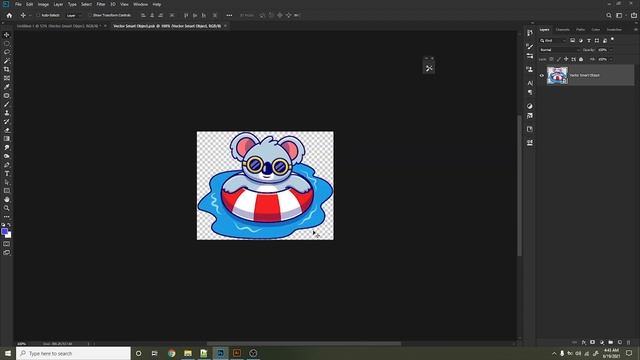This screenshot has width=640, height=360.
Task: Select Vector Smart Object layer thumbnail
Action: 557,76
